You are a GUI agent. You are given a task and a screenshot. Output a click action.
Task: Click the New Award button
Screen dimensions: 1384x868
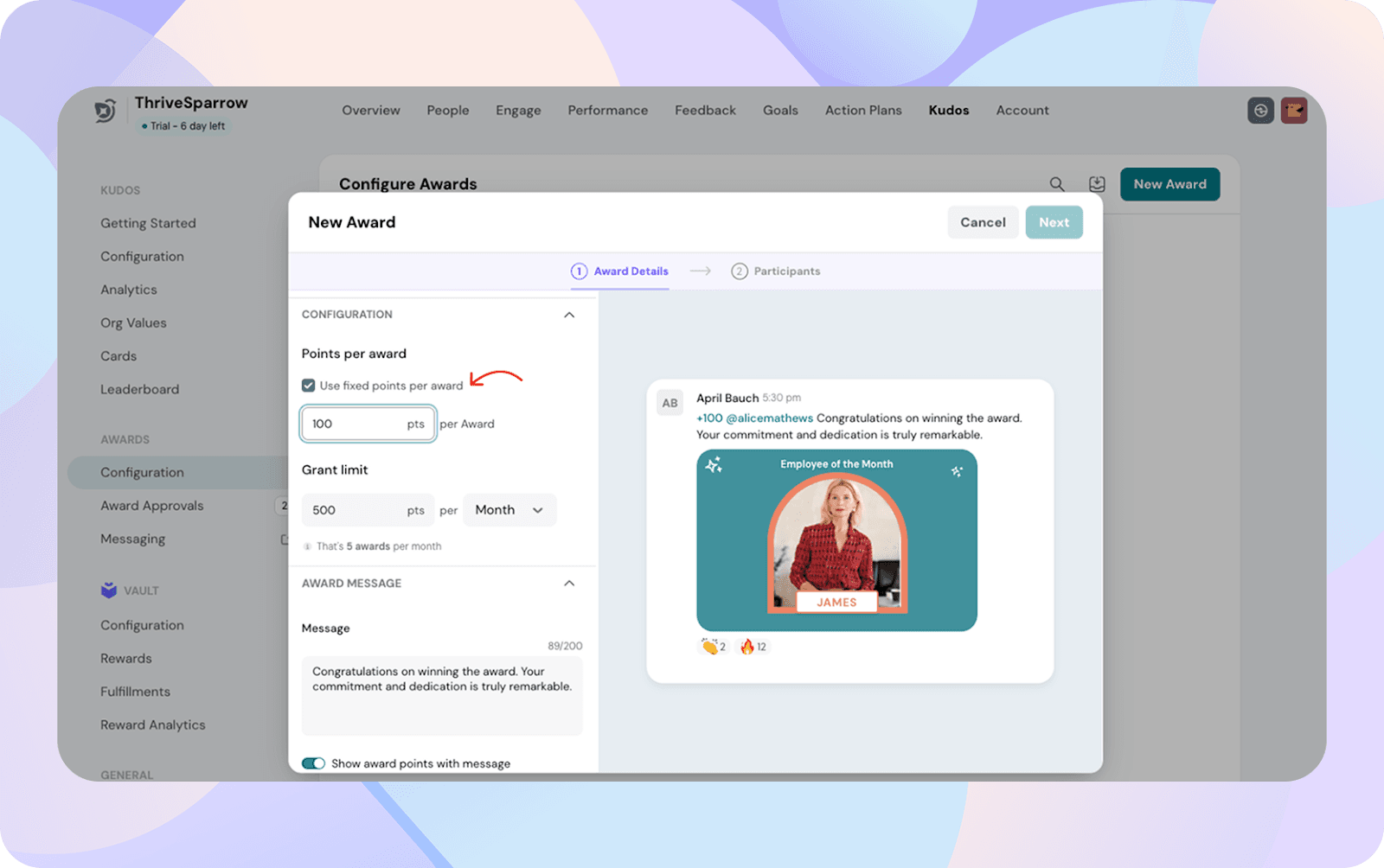coord(1170,184)
